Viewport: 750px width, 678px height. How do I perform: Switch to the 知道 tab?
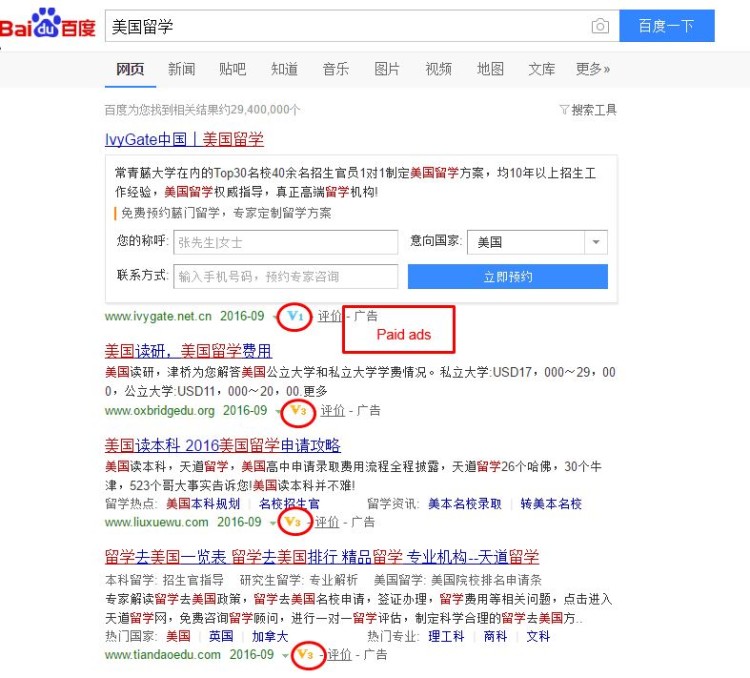point(284,69)
